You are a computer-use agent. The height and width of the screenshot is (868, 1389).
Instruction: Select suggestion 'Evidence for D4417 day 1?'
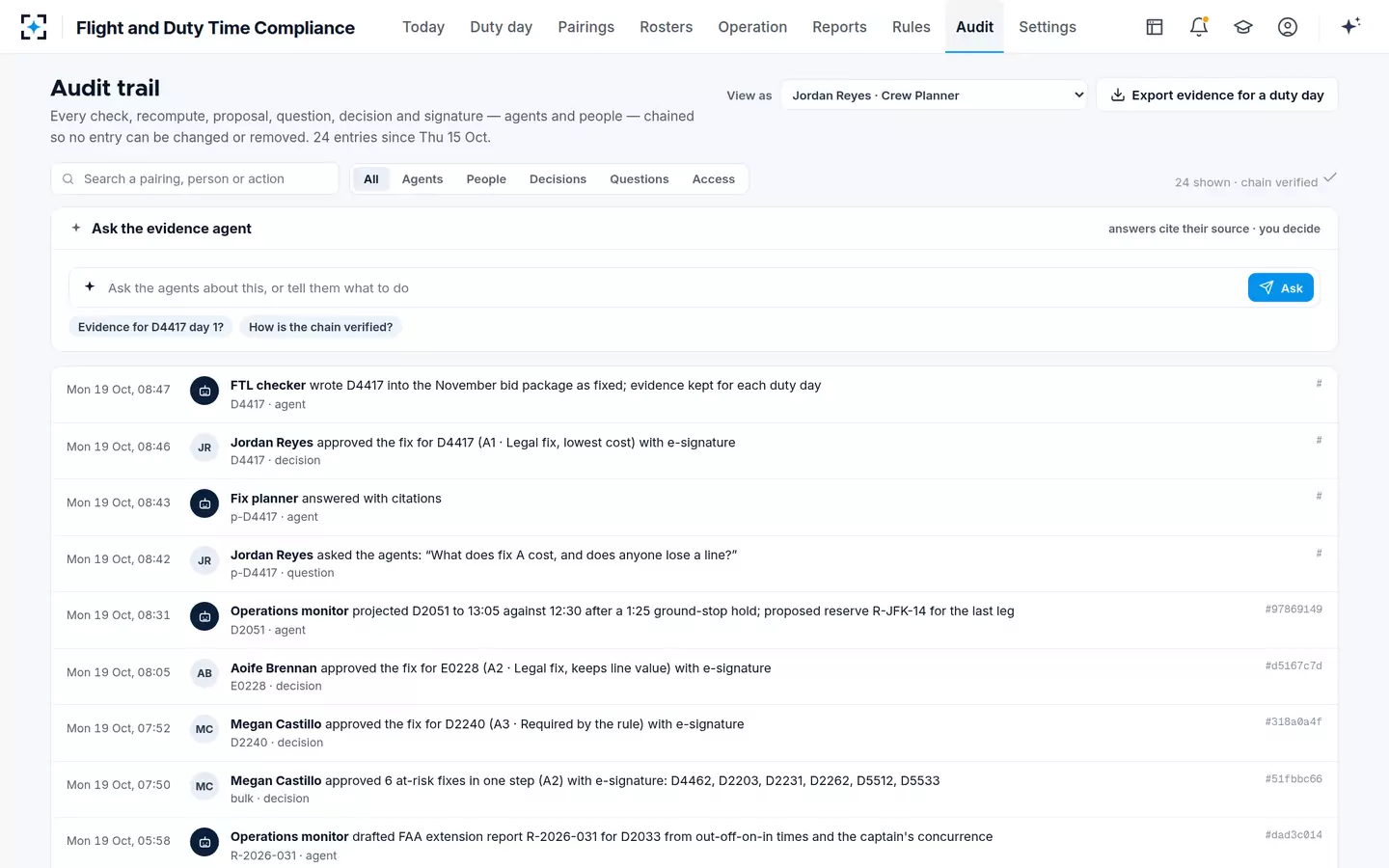tap(150, 327)
